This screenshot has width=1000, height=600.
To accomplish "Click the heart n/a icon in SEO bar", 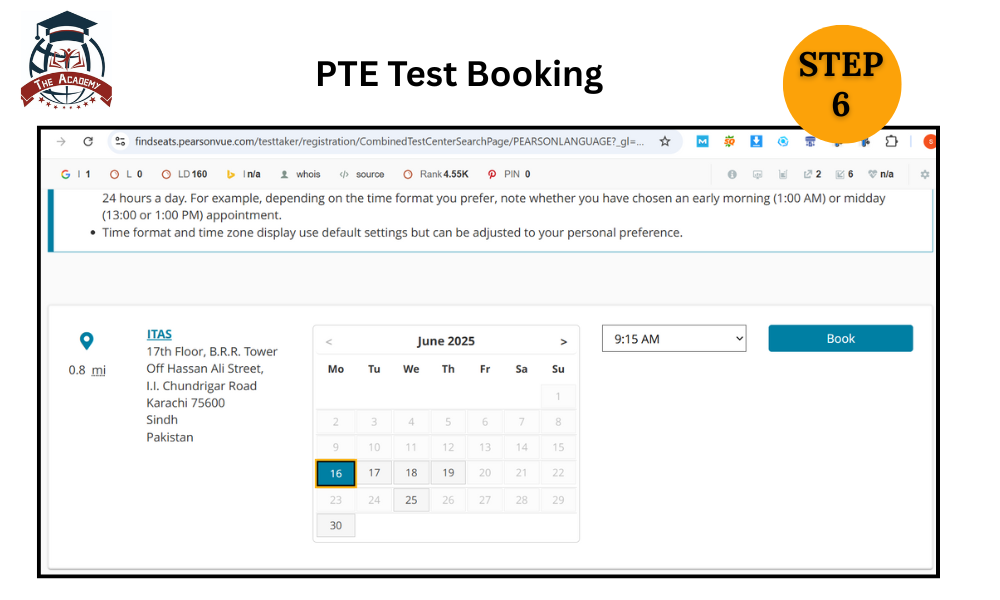I will click(881, 174).
